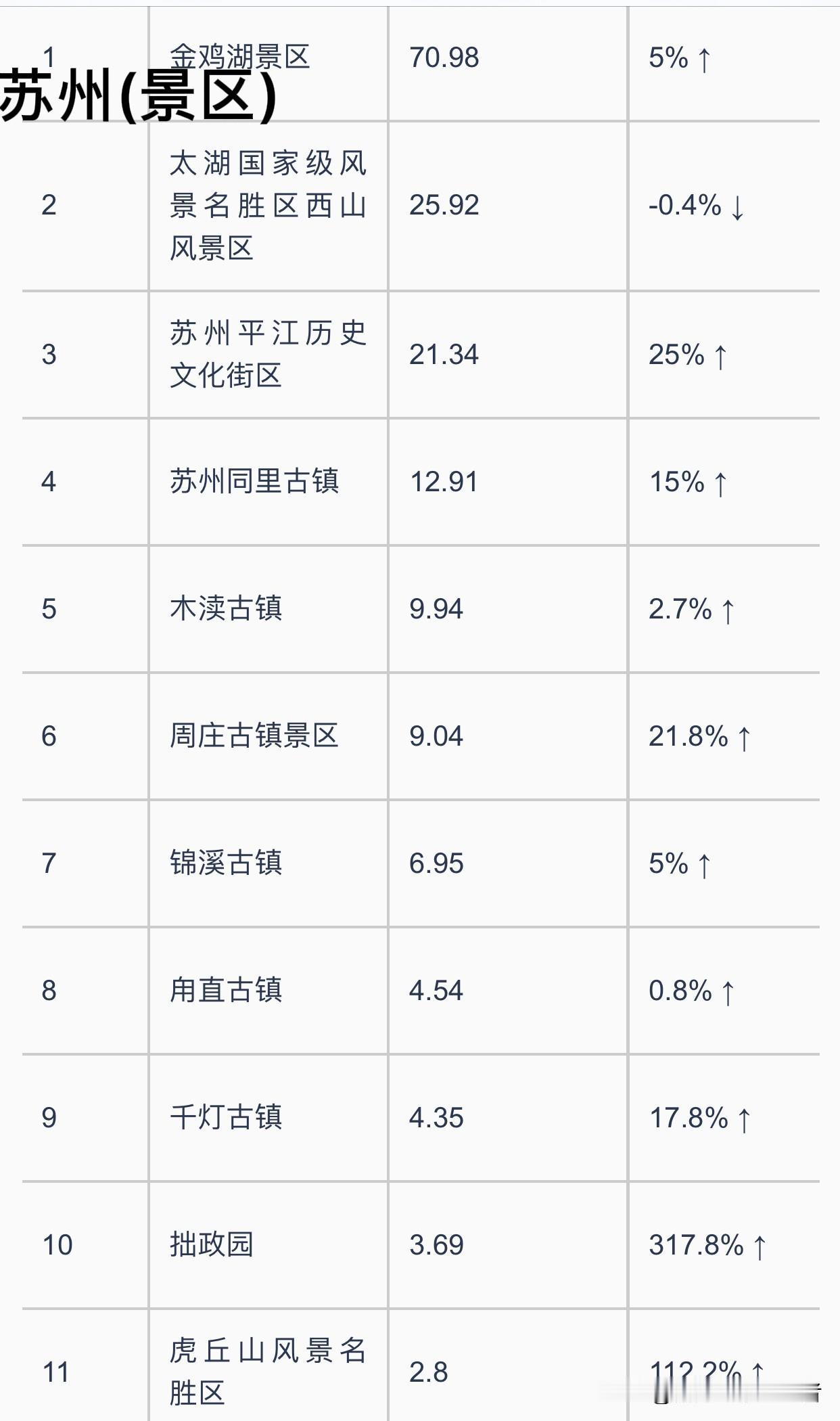Click the up arrow next to 2.7%
Image resolution: width=840 pixels, height=1421 pixels.
coord(727,610)
